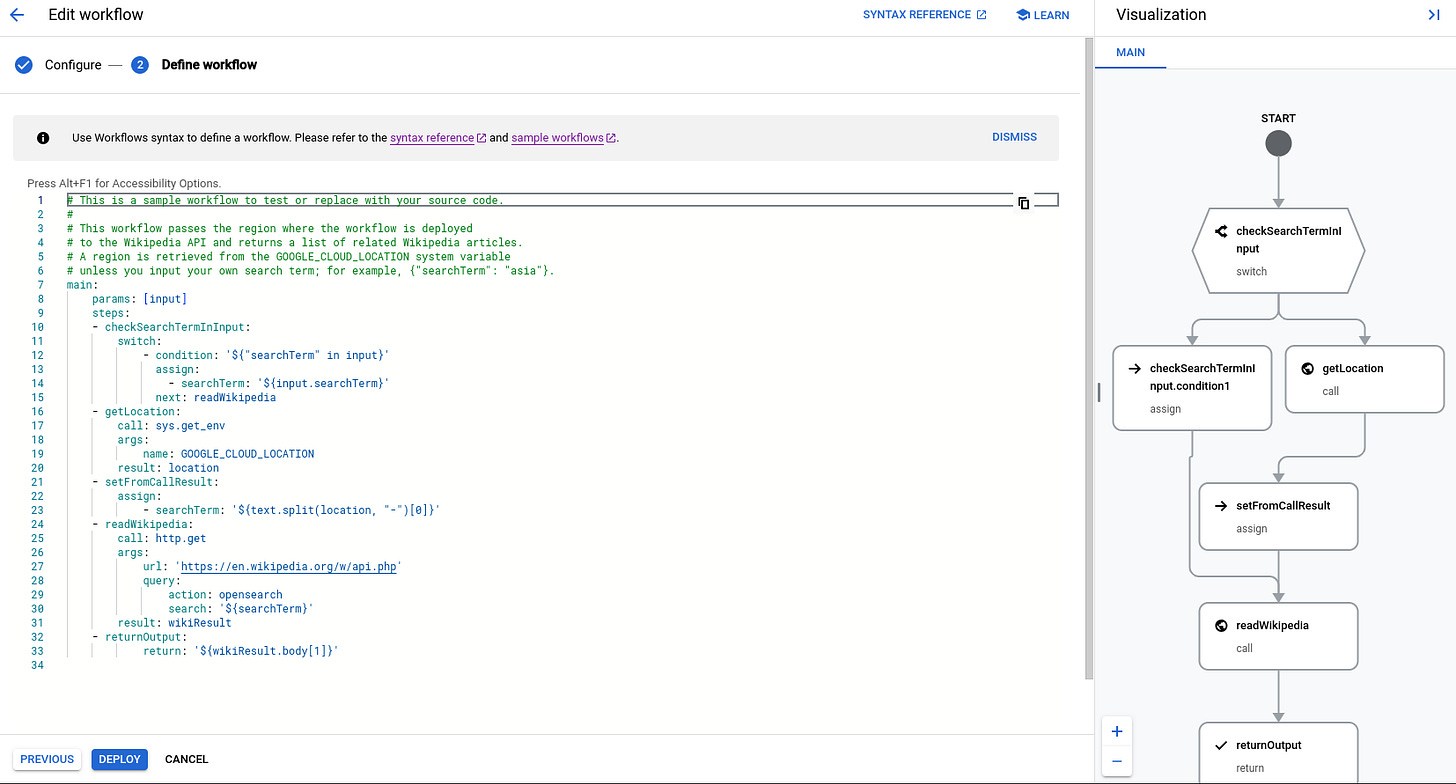Select the MAIN tab in Visualization
Image resolution: width=1456 pixels, height=784 pixels.
pyautogui.click(x=1130, y=52)
